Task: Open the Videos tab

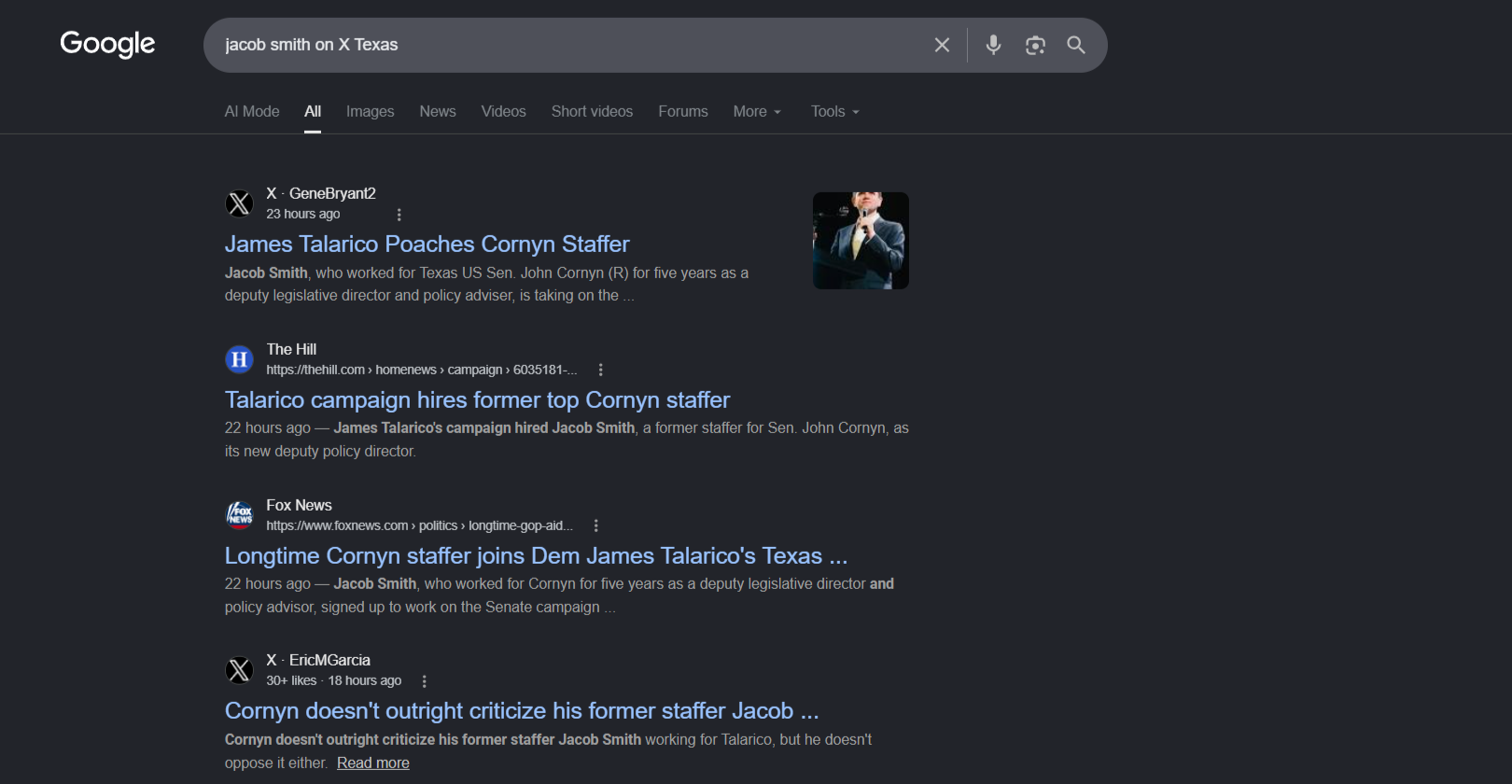Action: click(503, 111)
